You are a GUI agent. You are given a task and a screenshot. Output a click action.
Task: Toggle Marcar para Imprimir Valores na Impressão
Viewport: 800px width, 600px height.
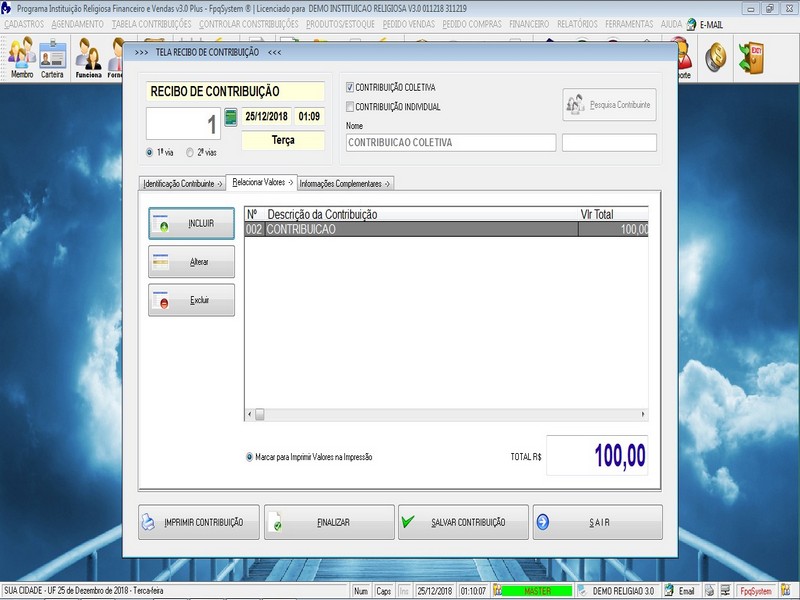pos(249,457)
